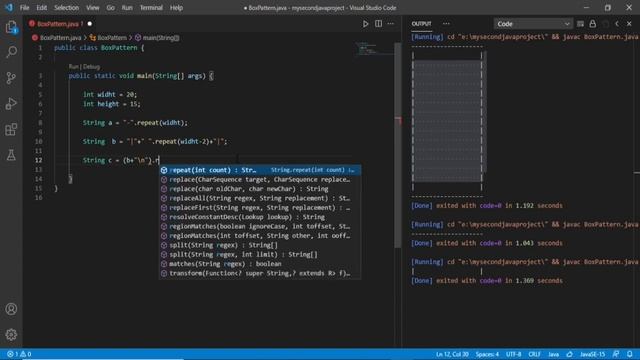The height and width of the screenshot is (360, 640).
Task: Change language mode via Java status item
Action: click(553, 354)
